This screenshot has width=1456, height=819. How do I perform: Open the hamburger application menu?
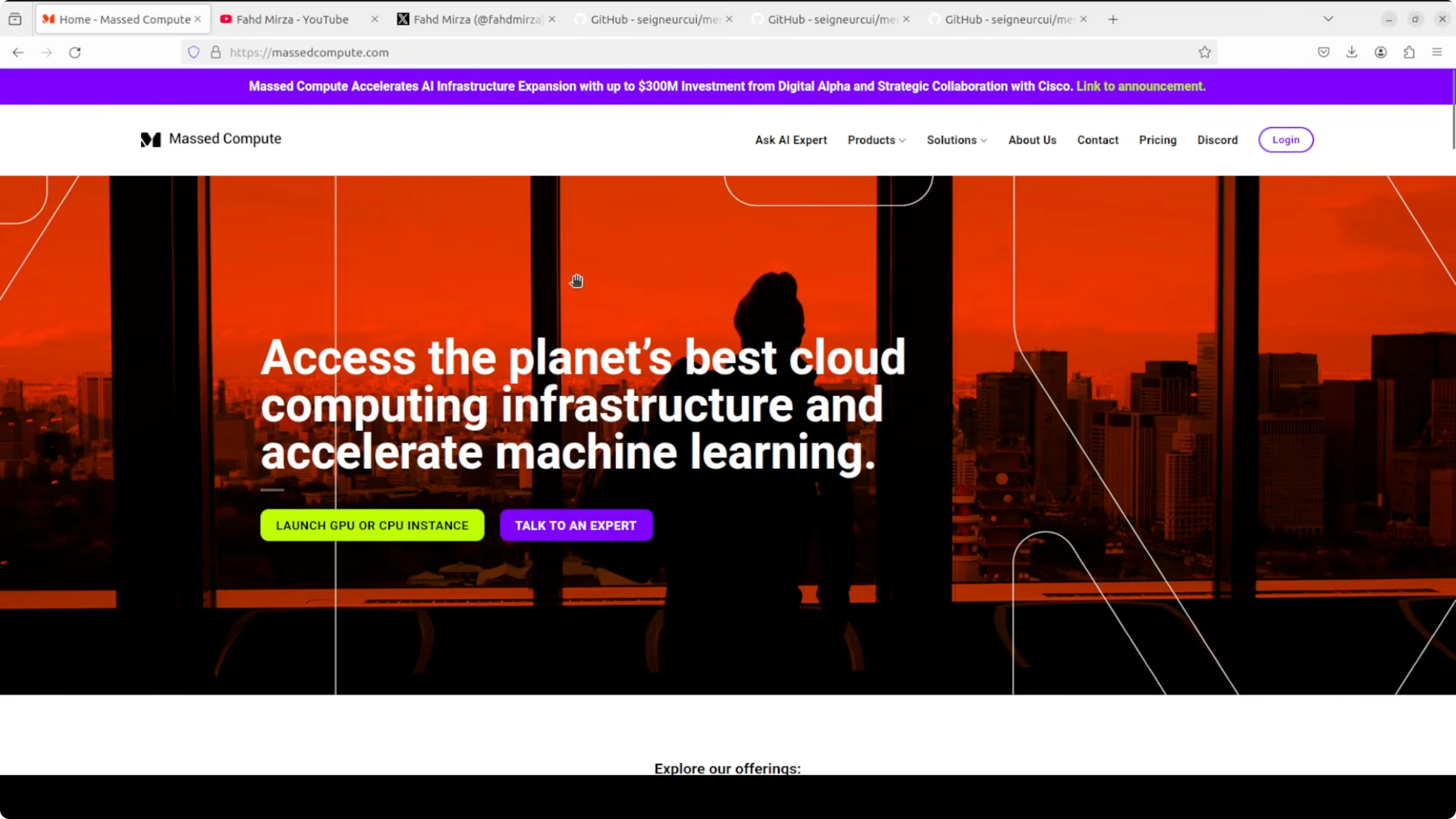(x=1437, y=53)
